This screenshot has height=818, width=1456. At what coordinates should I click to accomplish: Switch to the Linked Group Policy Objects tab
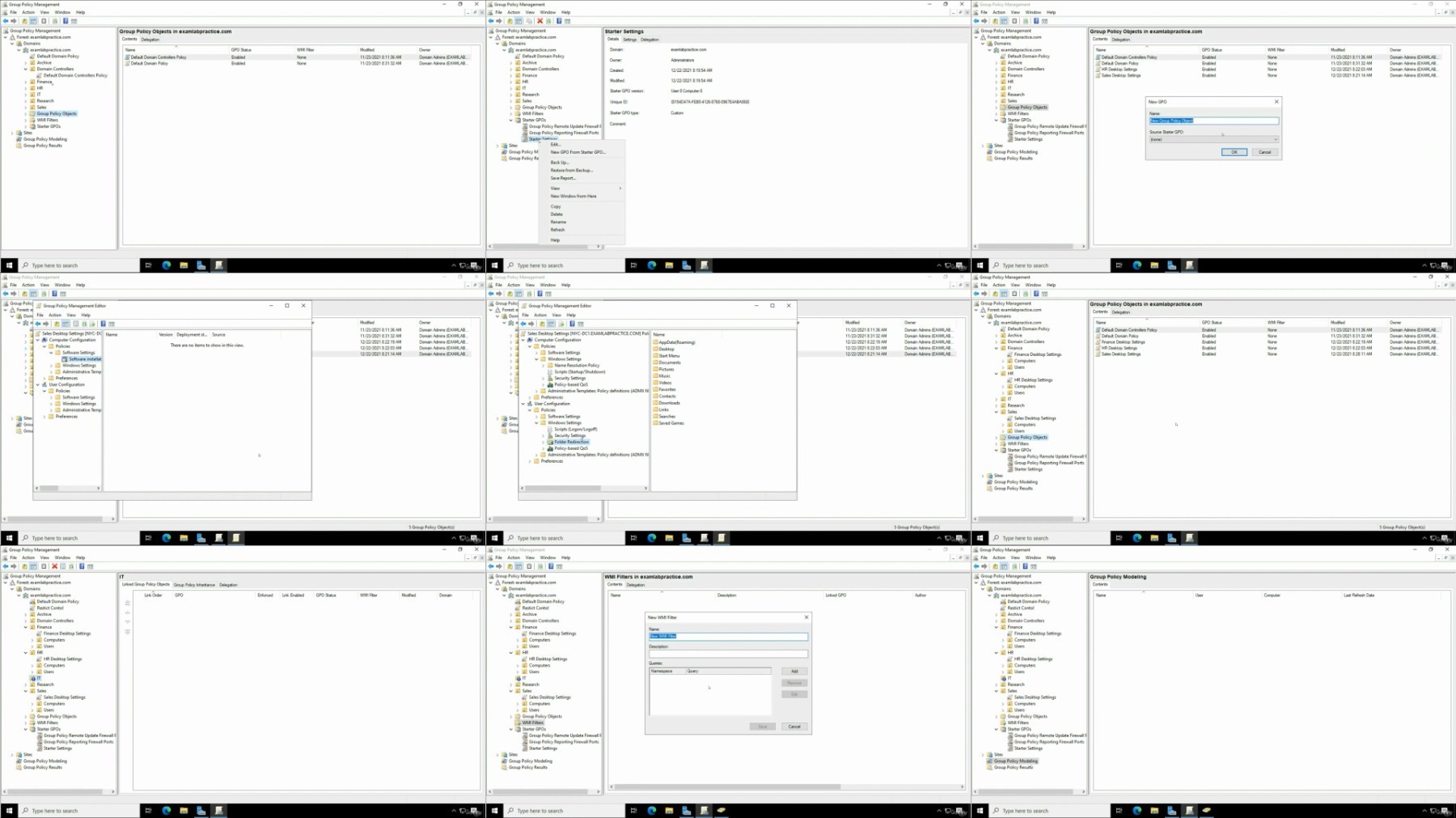(x=146, y=584)
